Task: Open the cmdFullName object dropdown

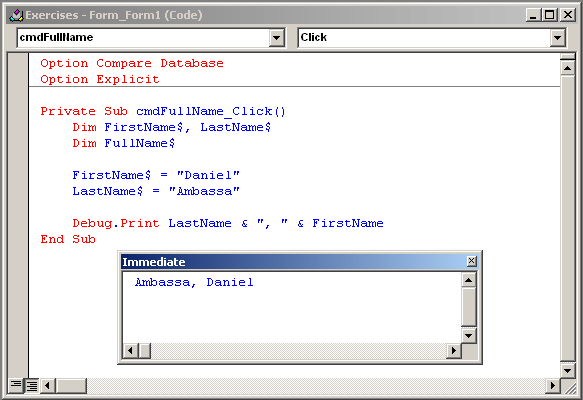Action: (x=276, y=38)
